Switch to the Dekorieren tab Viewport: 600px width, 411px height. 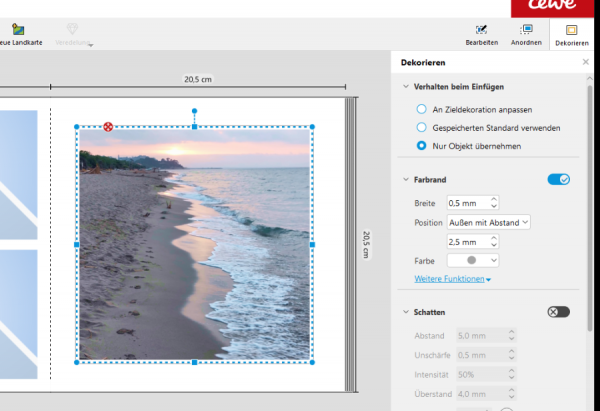tap(571, 35)
